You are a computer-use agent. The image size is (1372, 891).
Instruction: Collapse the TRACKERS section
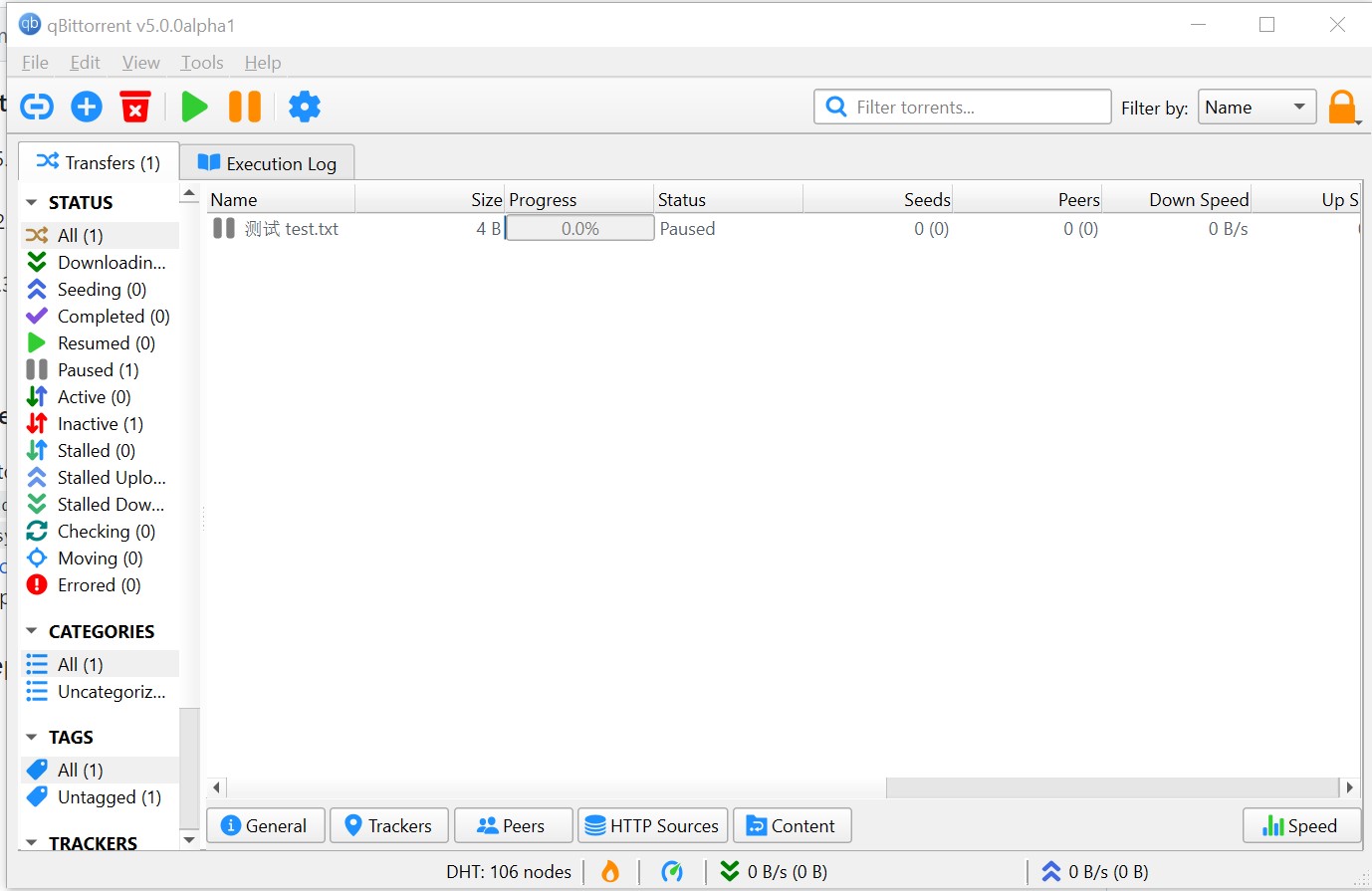[31, 843]
